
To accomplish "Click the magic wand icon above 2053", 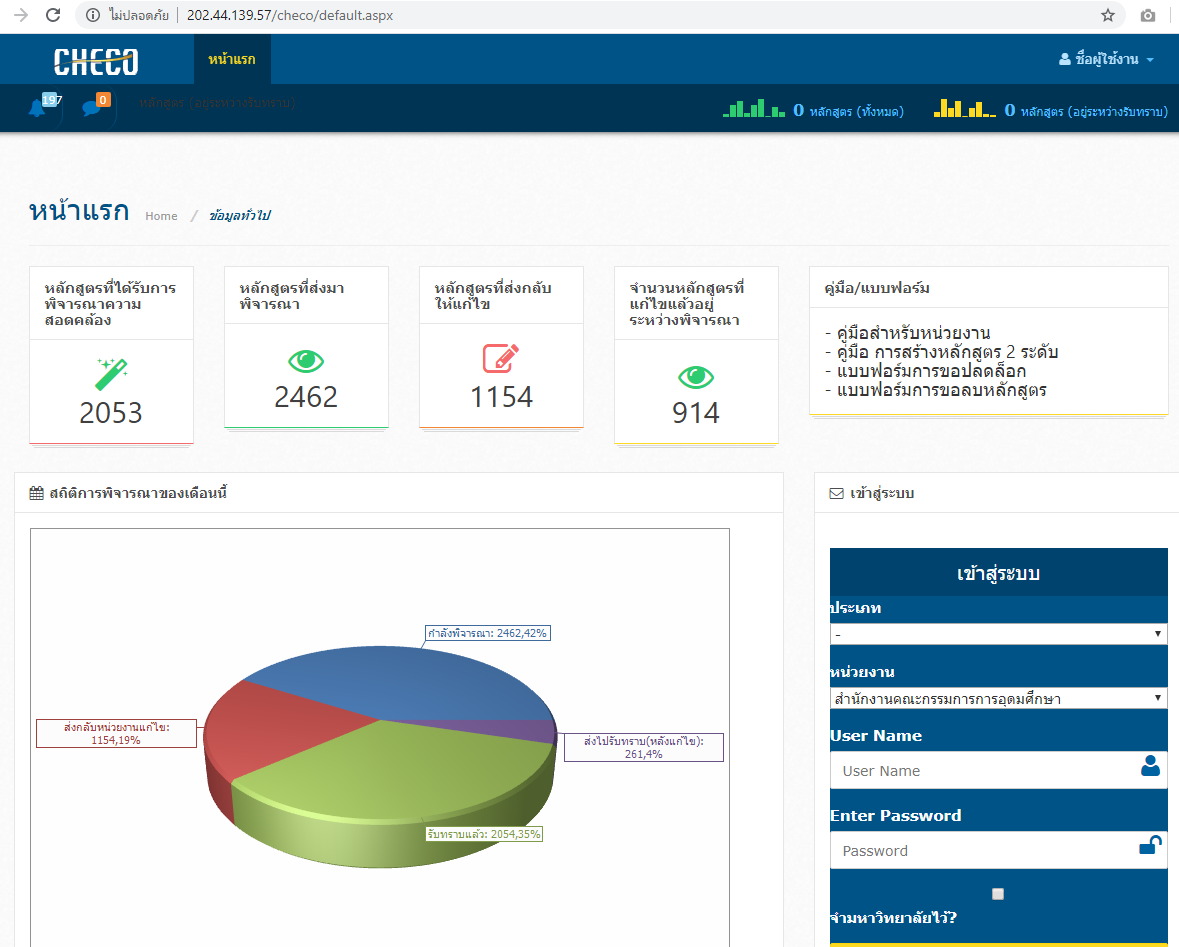I will (x=111, y=374).
